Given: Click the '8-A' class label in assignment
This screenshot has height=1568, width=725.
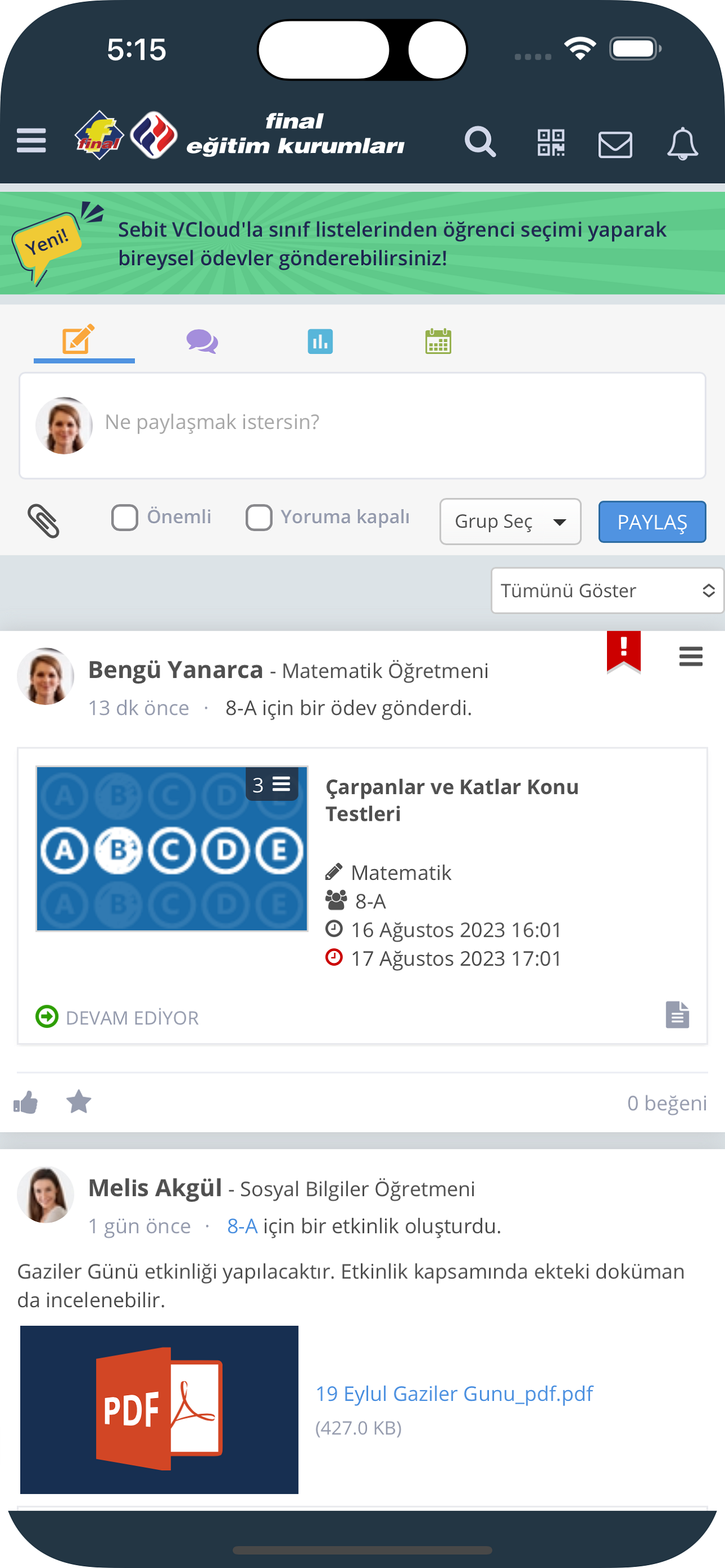Looking at the screenshot, I should click(x=371, y=901).
